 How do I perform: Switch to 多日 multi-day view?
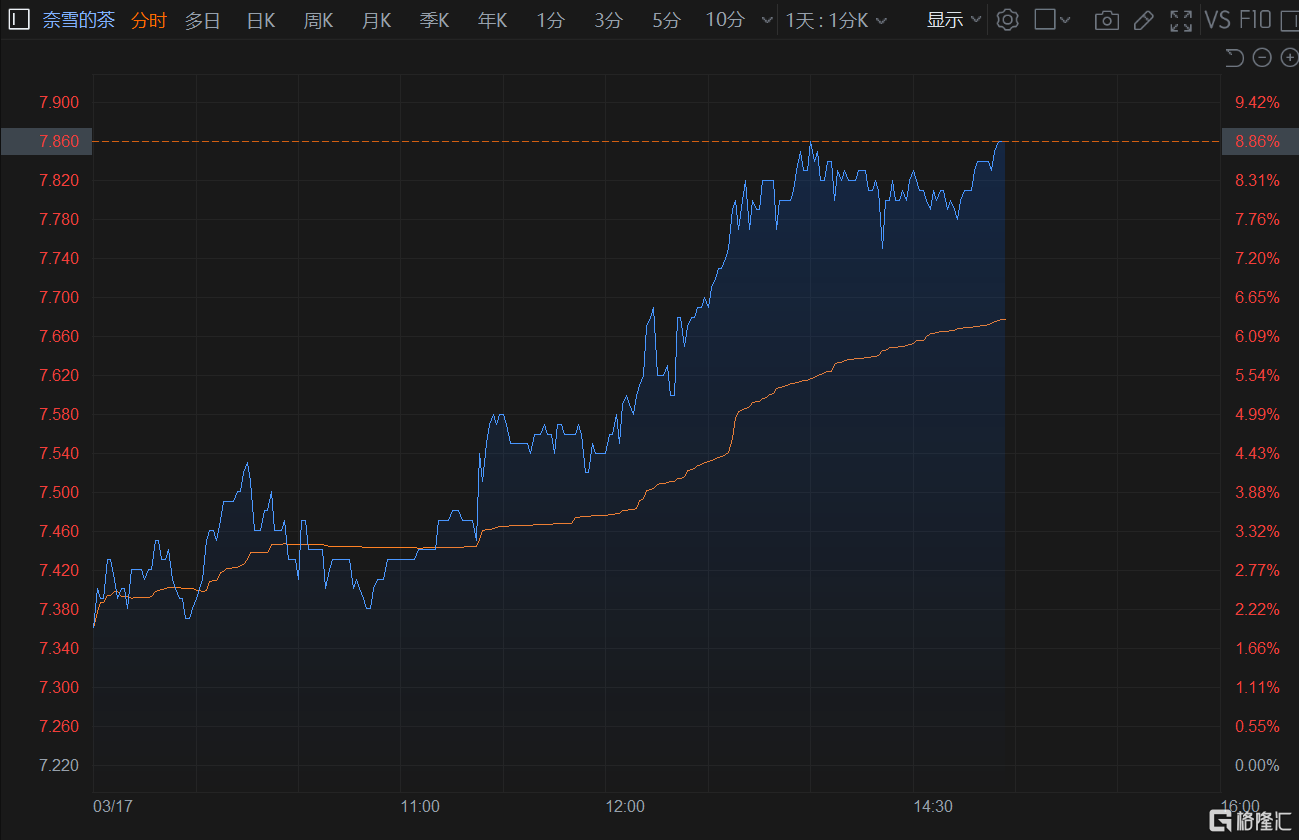(x=202, y=20)
